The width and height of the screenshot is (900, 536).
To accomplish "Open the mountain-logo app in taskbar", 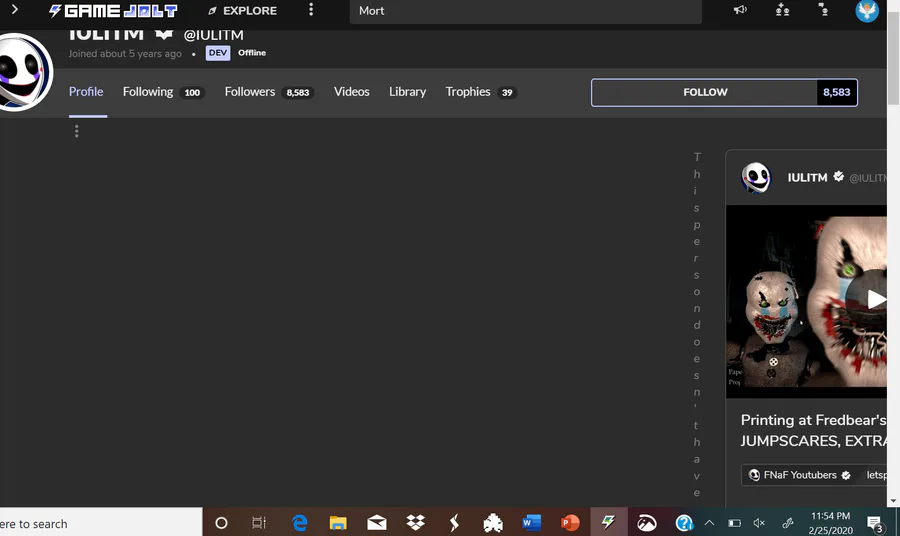I will coord(646,523).
